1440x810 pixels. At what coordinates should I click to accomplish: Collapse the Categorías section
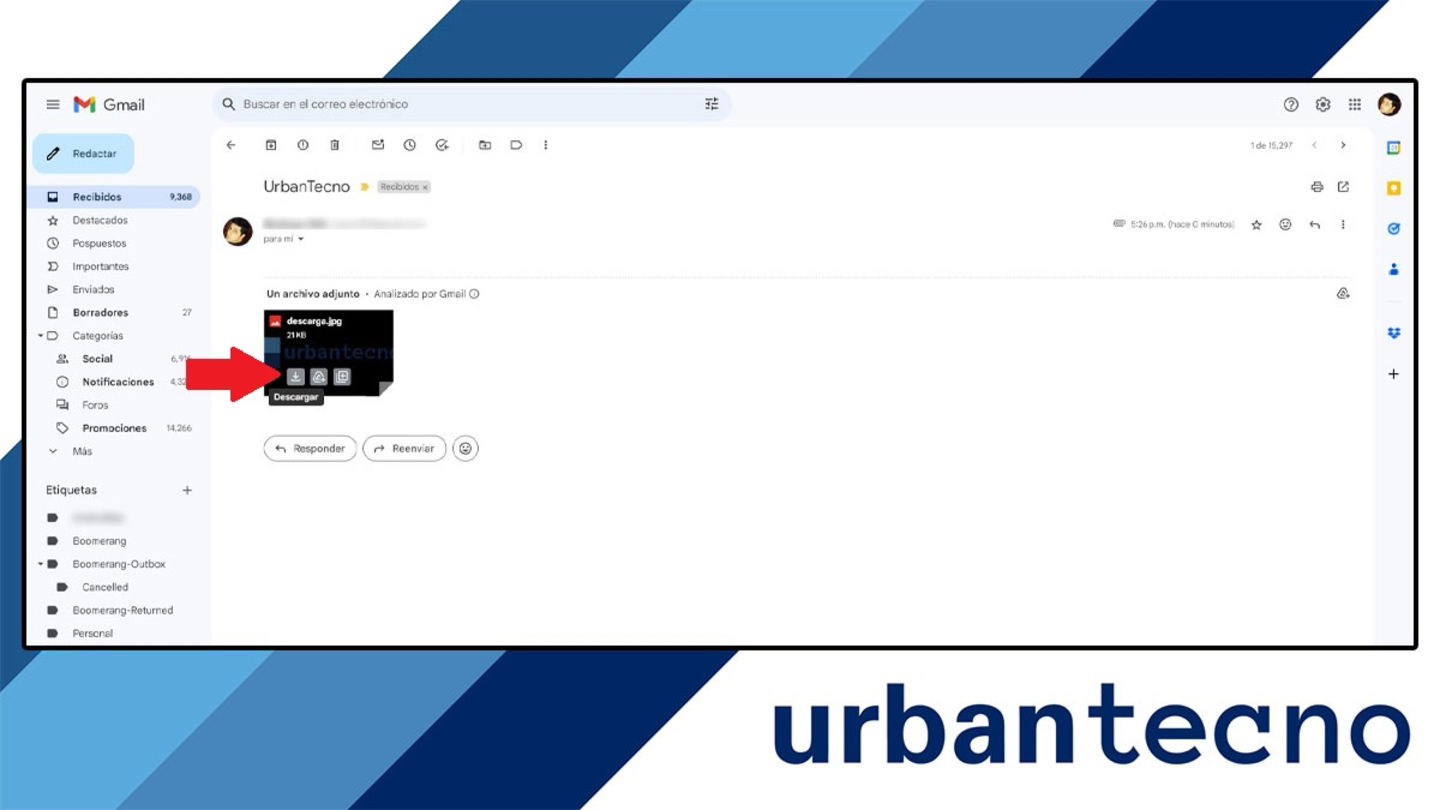point(41,336)
